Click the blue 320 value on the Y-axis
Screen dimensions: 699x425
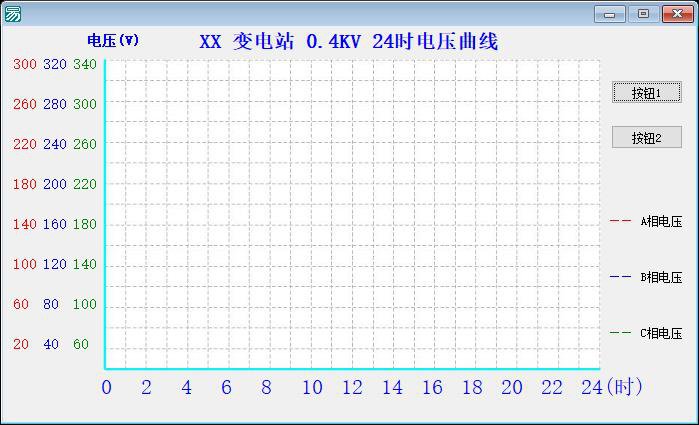pos(54,64)
